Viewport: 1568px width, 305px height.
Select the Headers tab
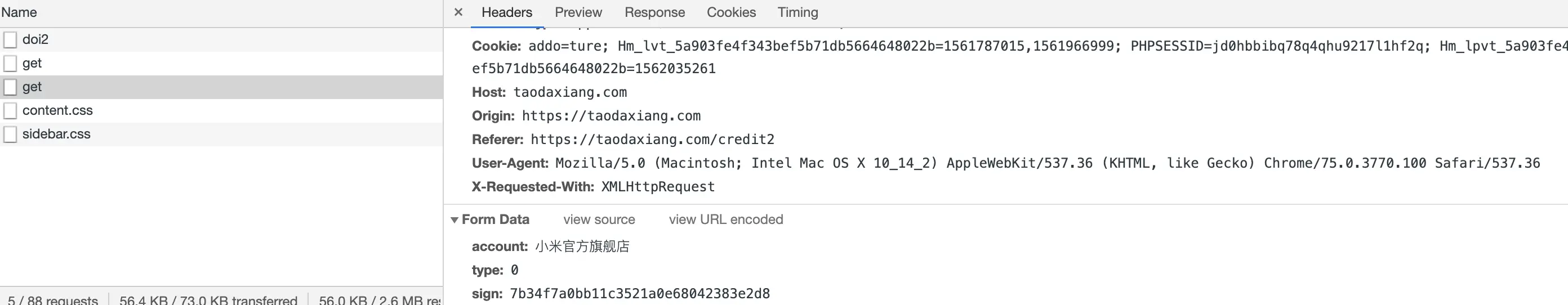pyautogui.click(x=506, y=12)
